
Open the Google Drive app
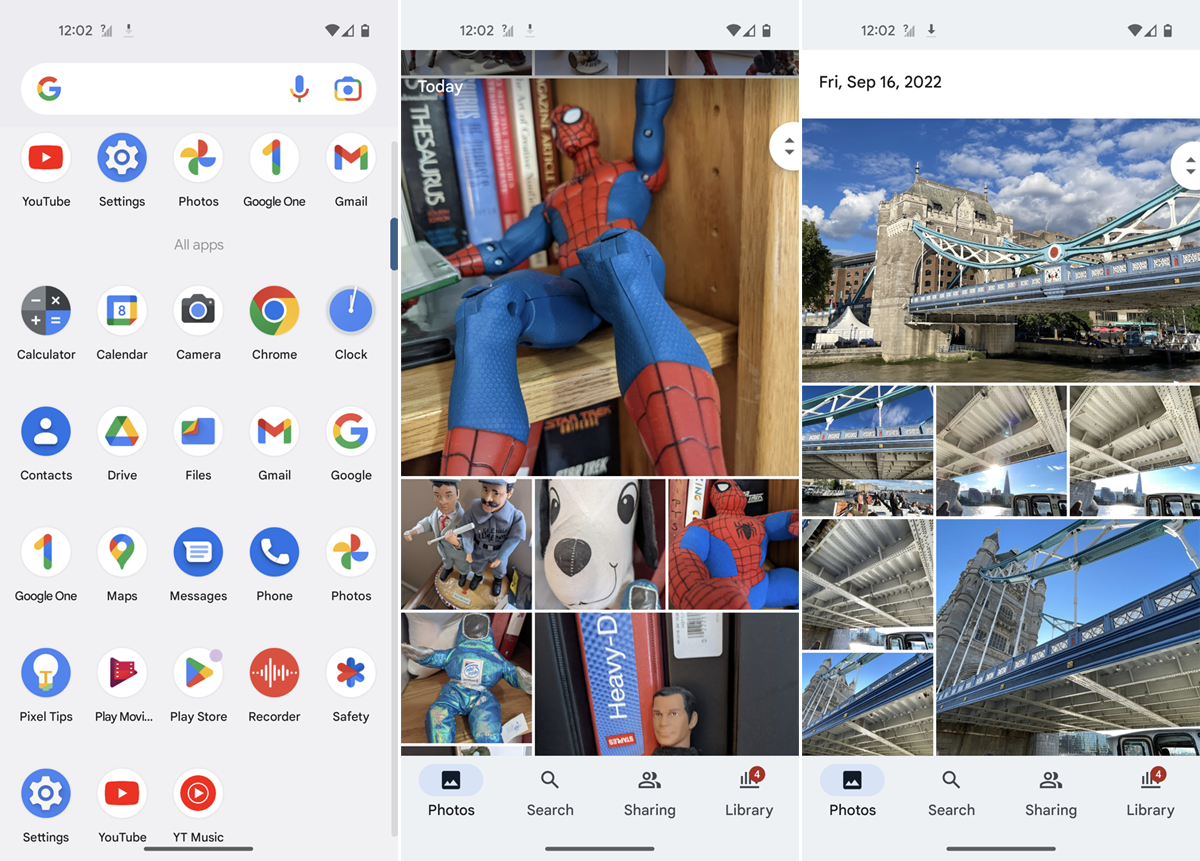(122, 432)
